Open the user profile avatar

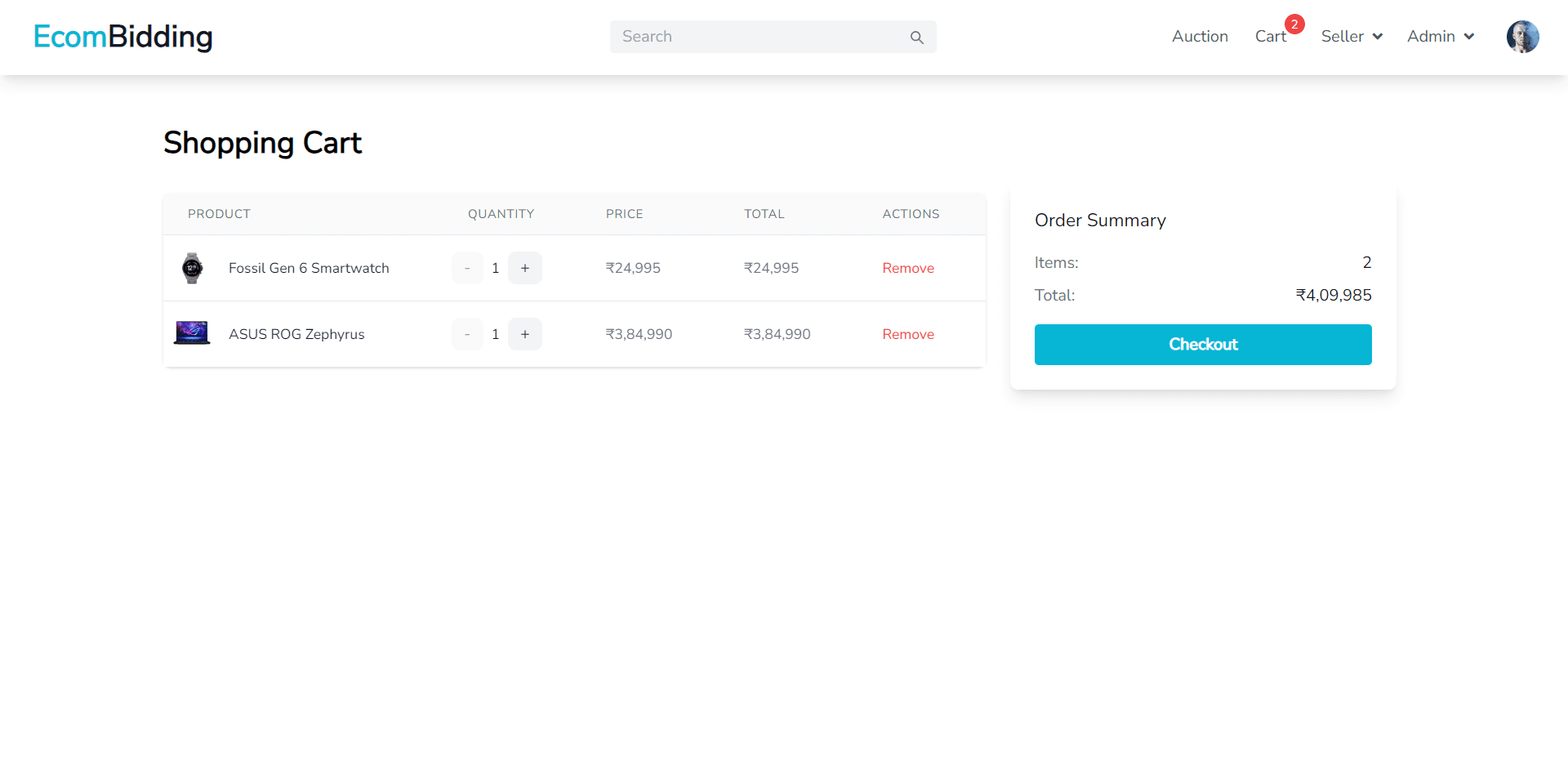coord(1522,37)
